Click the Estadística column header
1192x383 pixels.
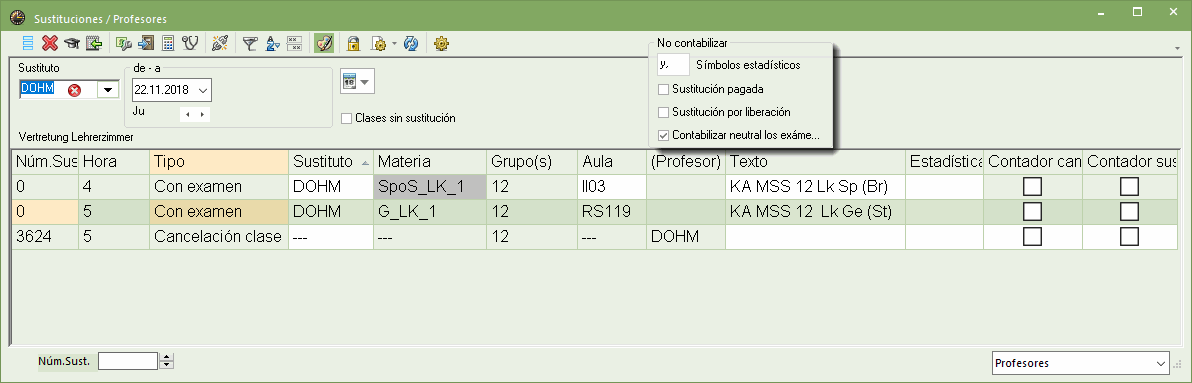click(944, 162)
